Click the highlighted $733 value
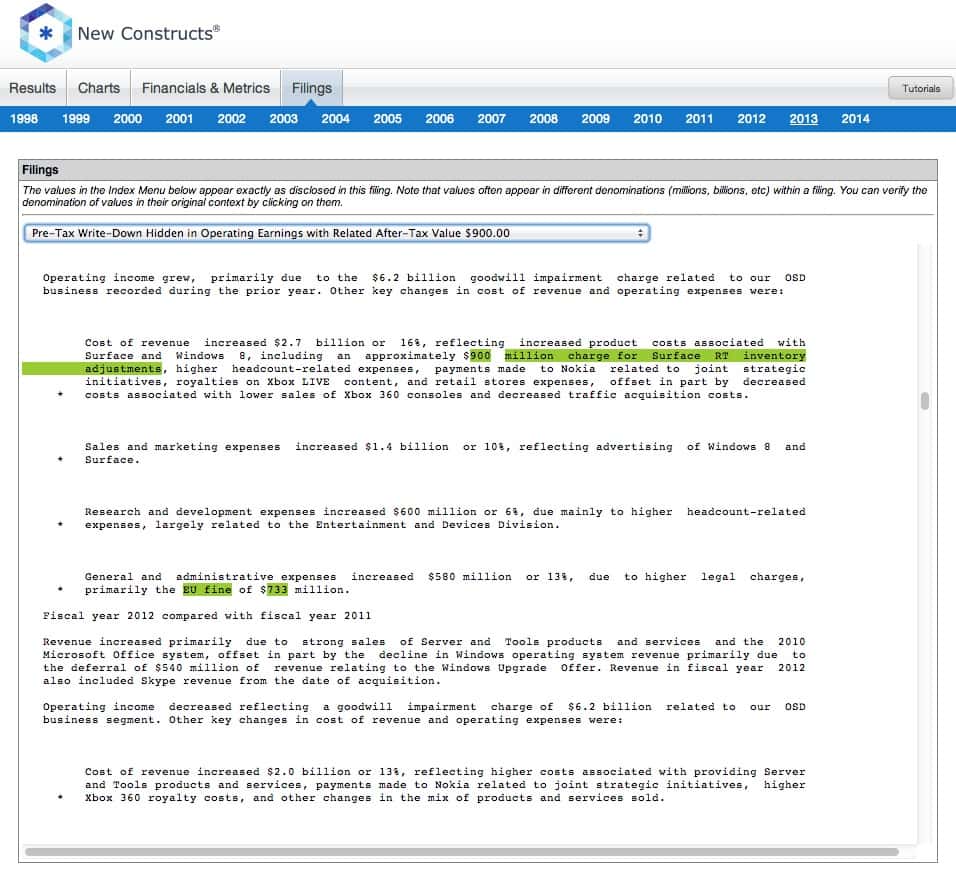The width and height of the screenshot is (956, 889). point(277,590)
